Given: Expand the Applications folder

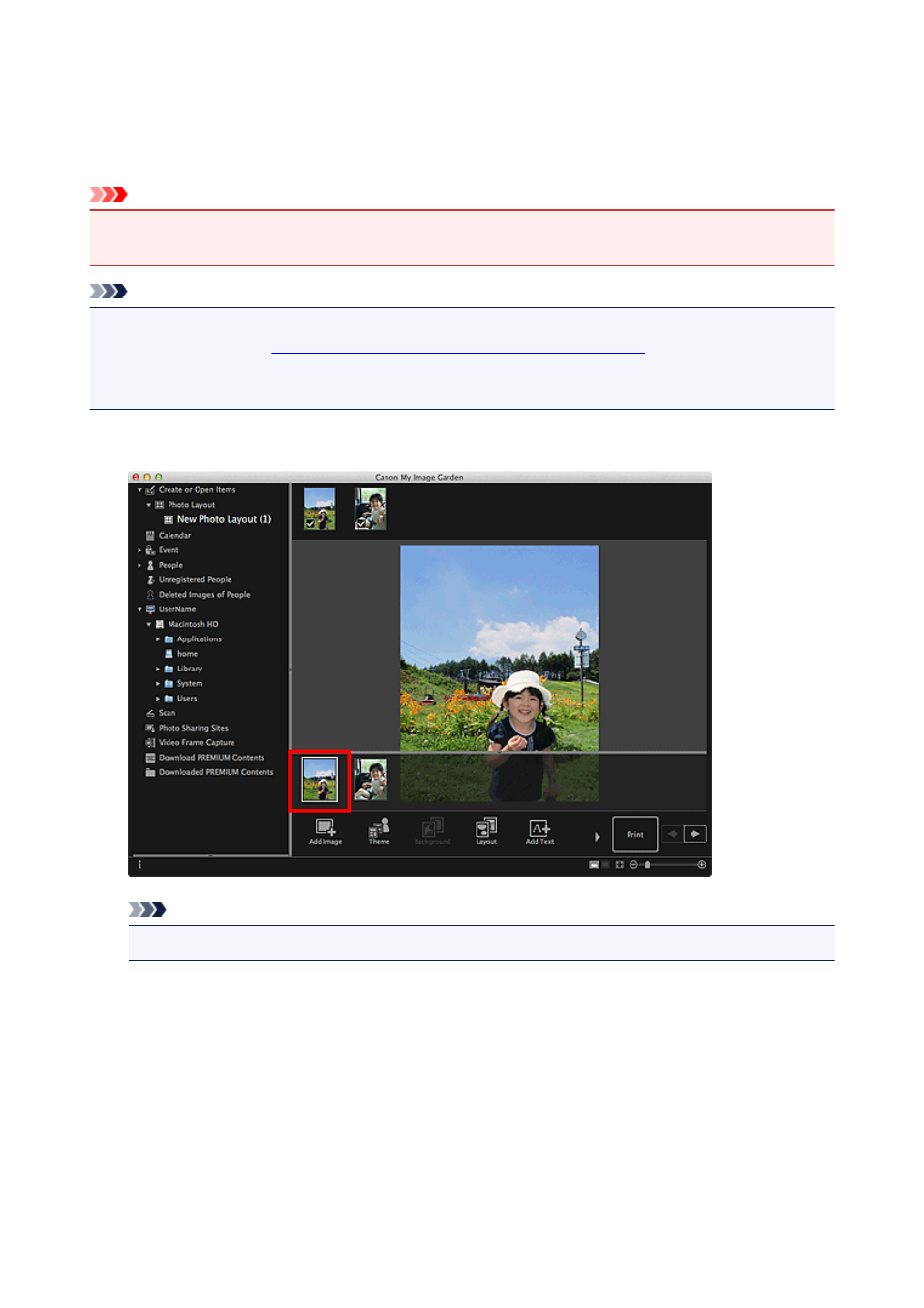Looking at the screenshot, I should tap(158, 639).
